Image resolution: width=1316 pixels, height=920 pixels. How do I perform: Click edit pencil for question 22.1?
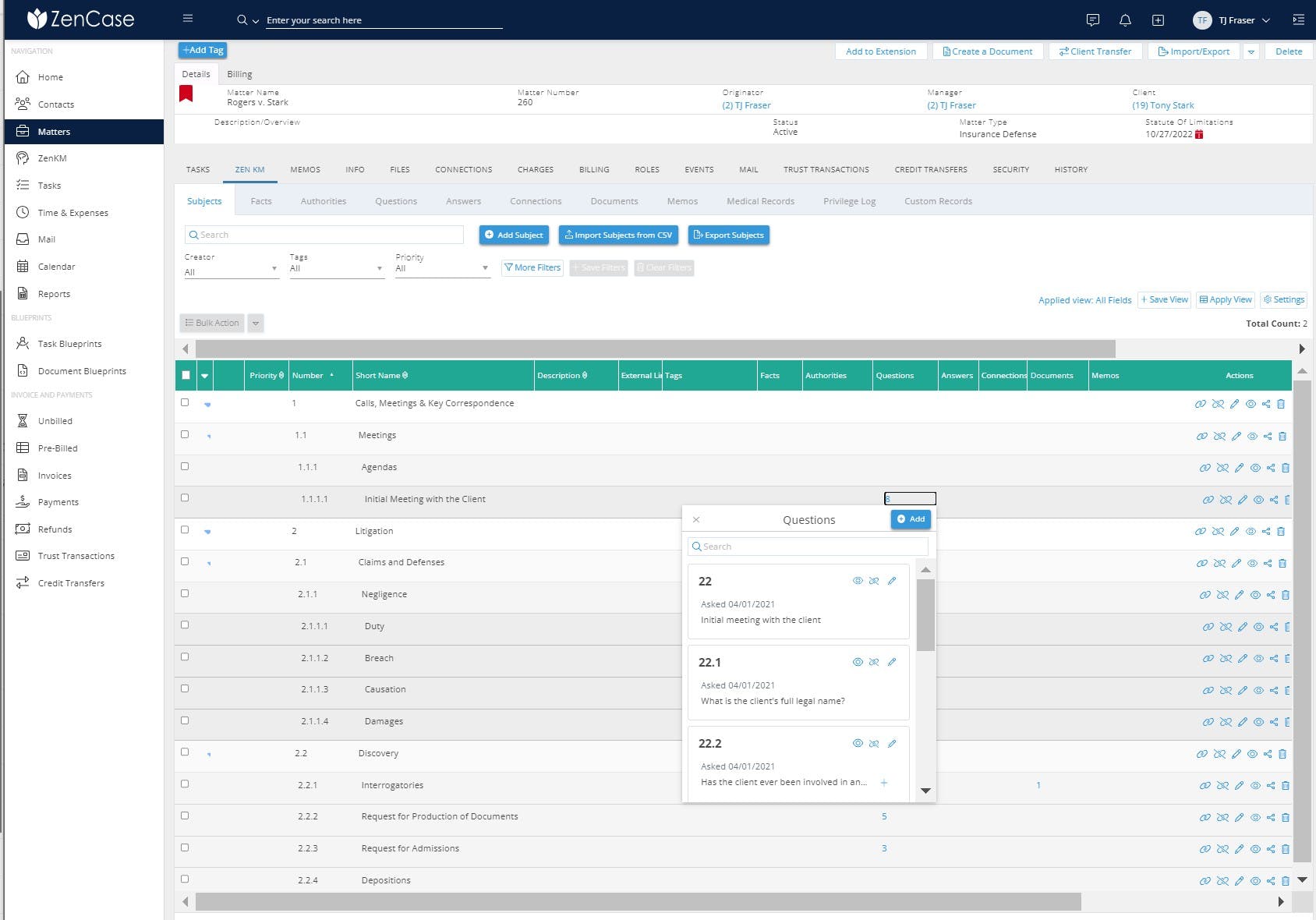point(892,662)
